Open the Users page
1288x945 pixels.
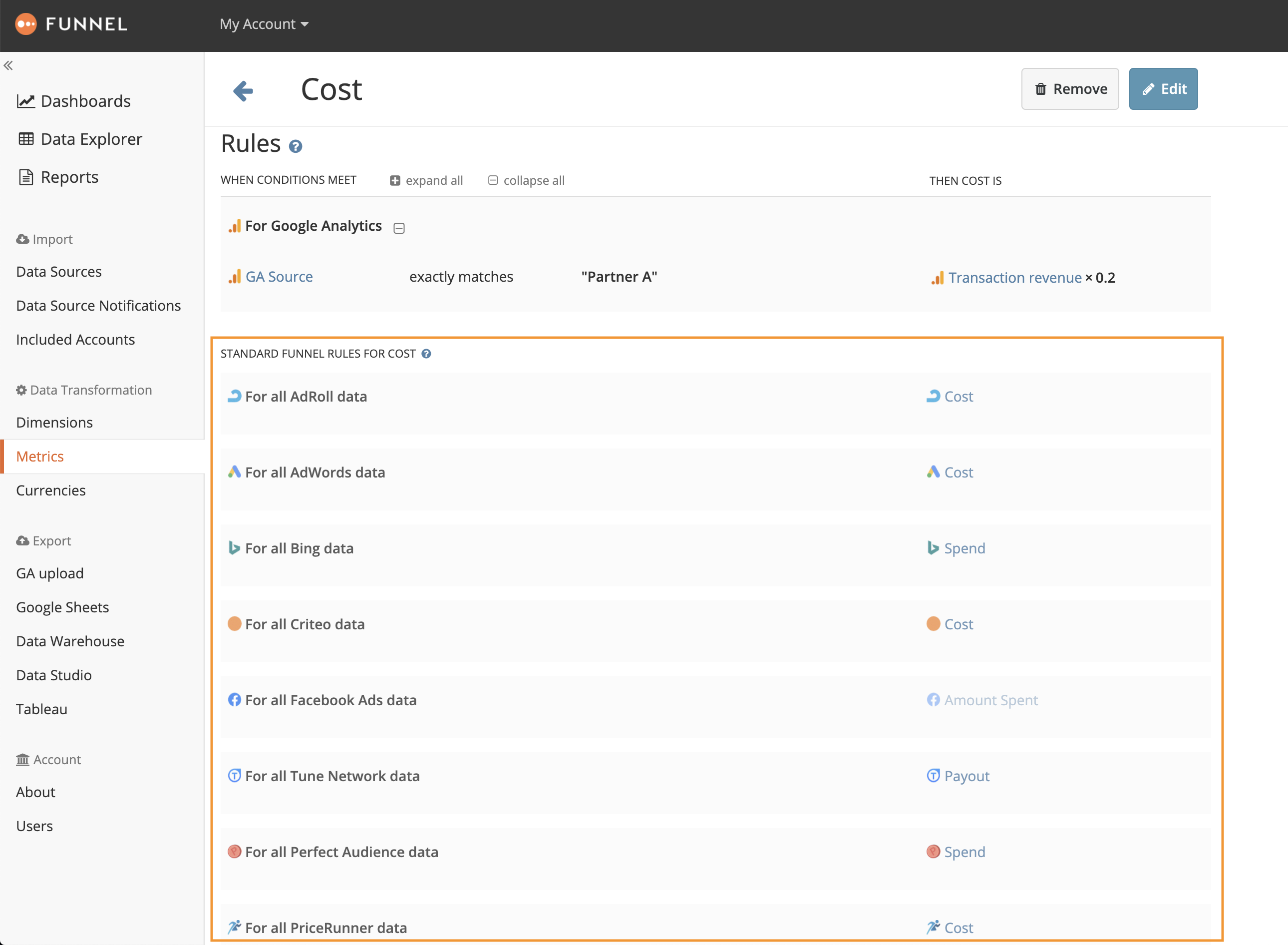tap(34, 826)
